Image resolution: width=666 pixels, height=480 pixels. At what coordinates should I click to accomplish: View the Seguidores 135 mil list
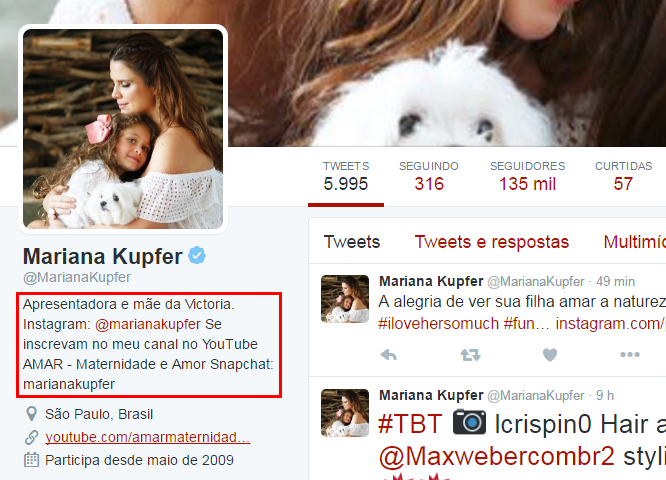[x=528, y=177]
